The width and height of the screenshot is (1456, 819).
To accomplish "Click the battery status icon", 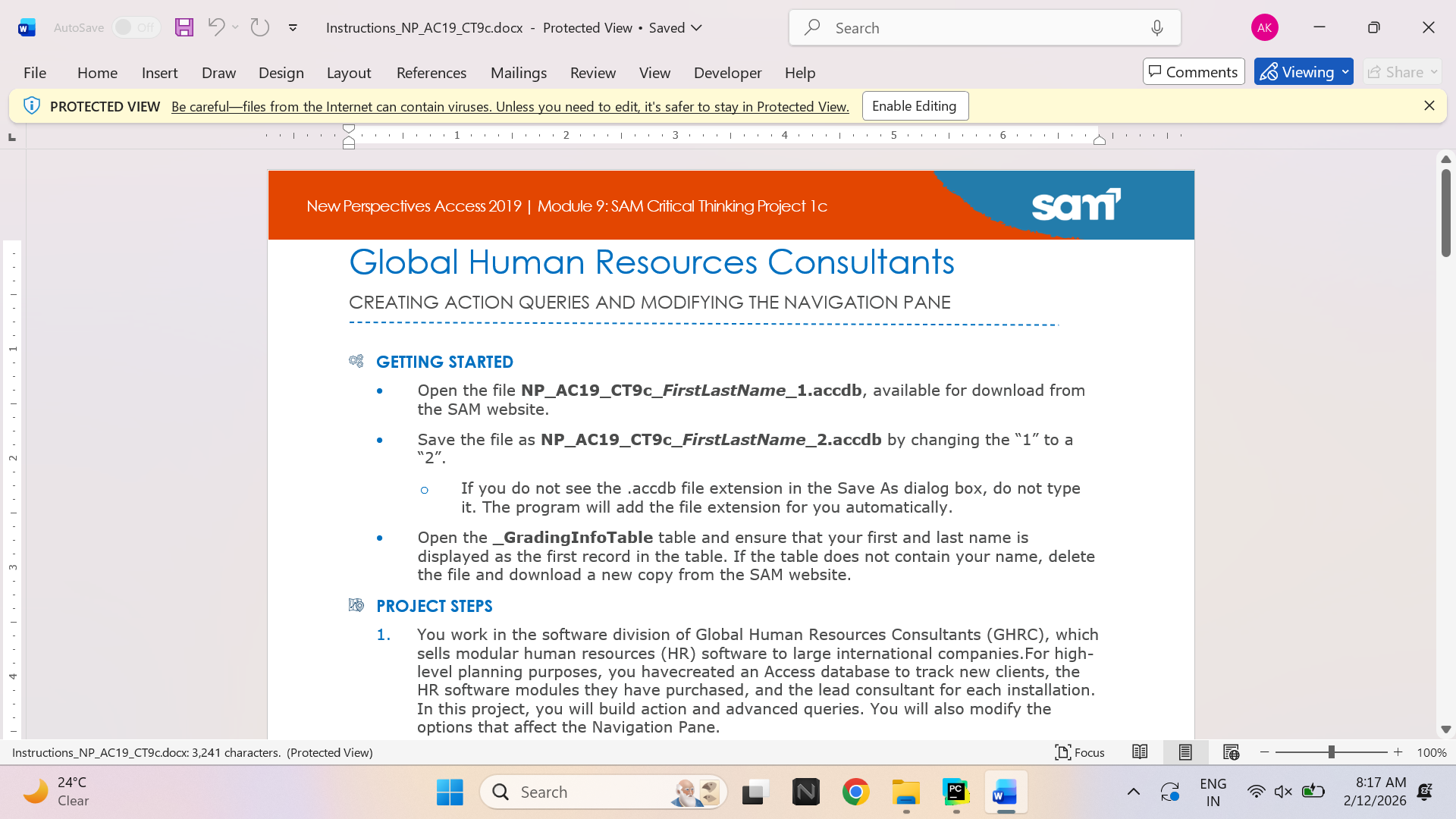I will [x=1313, y=792].
